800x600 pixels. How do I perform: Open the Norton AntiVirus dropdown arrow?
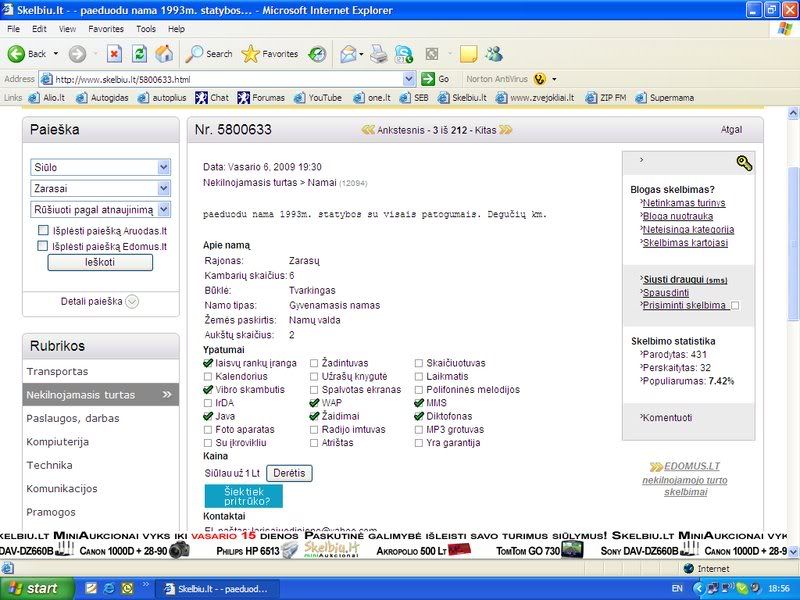[554, 79]
